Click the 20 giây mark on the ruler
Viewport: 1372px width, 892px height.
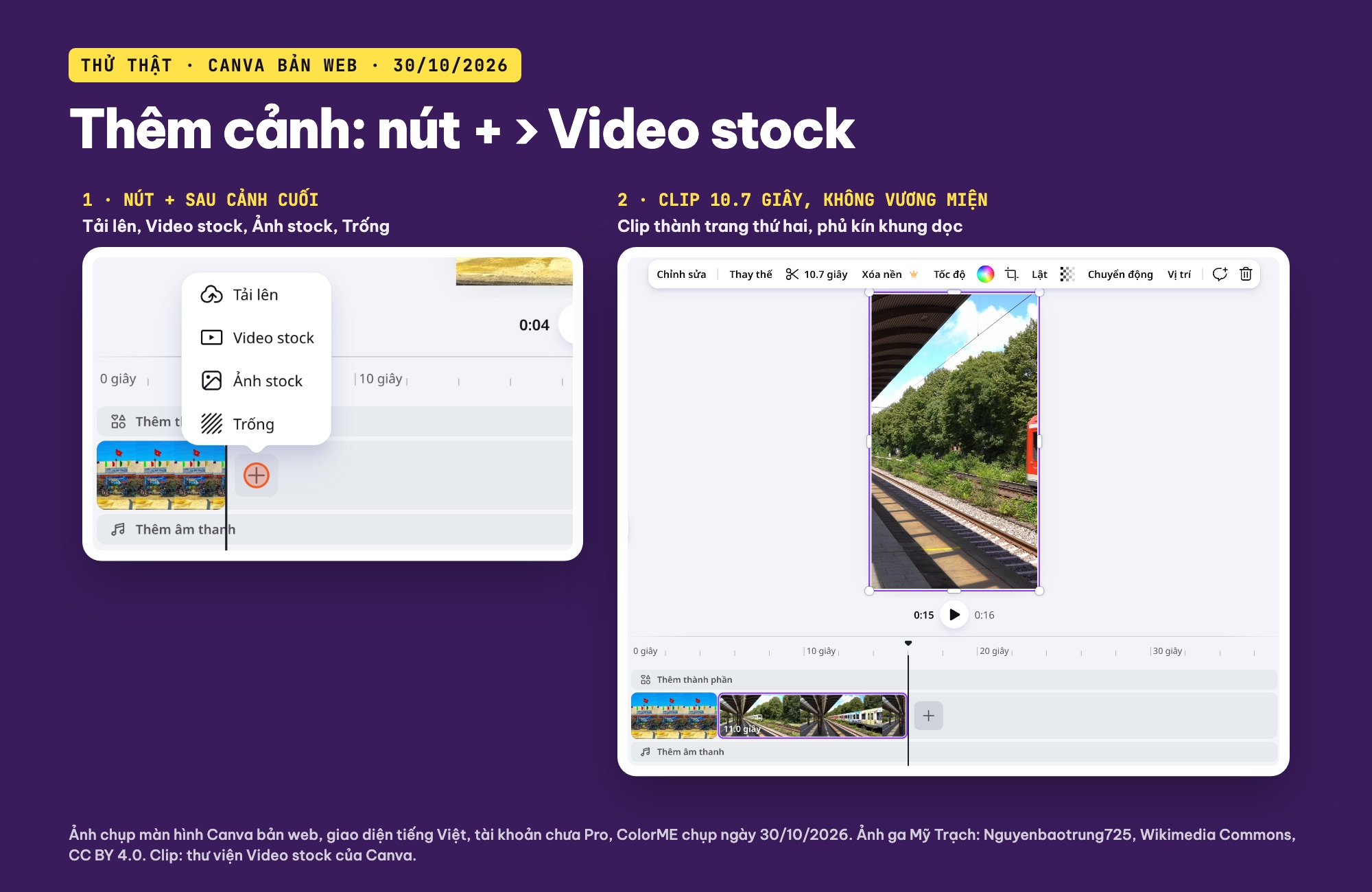pyautogui.click(x=994, y=650)
